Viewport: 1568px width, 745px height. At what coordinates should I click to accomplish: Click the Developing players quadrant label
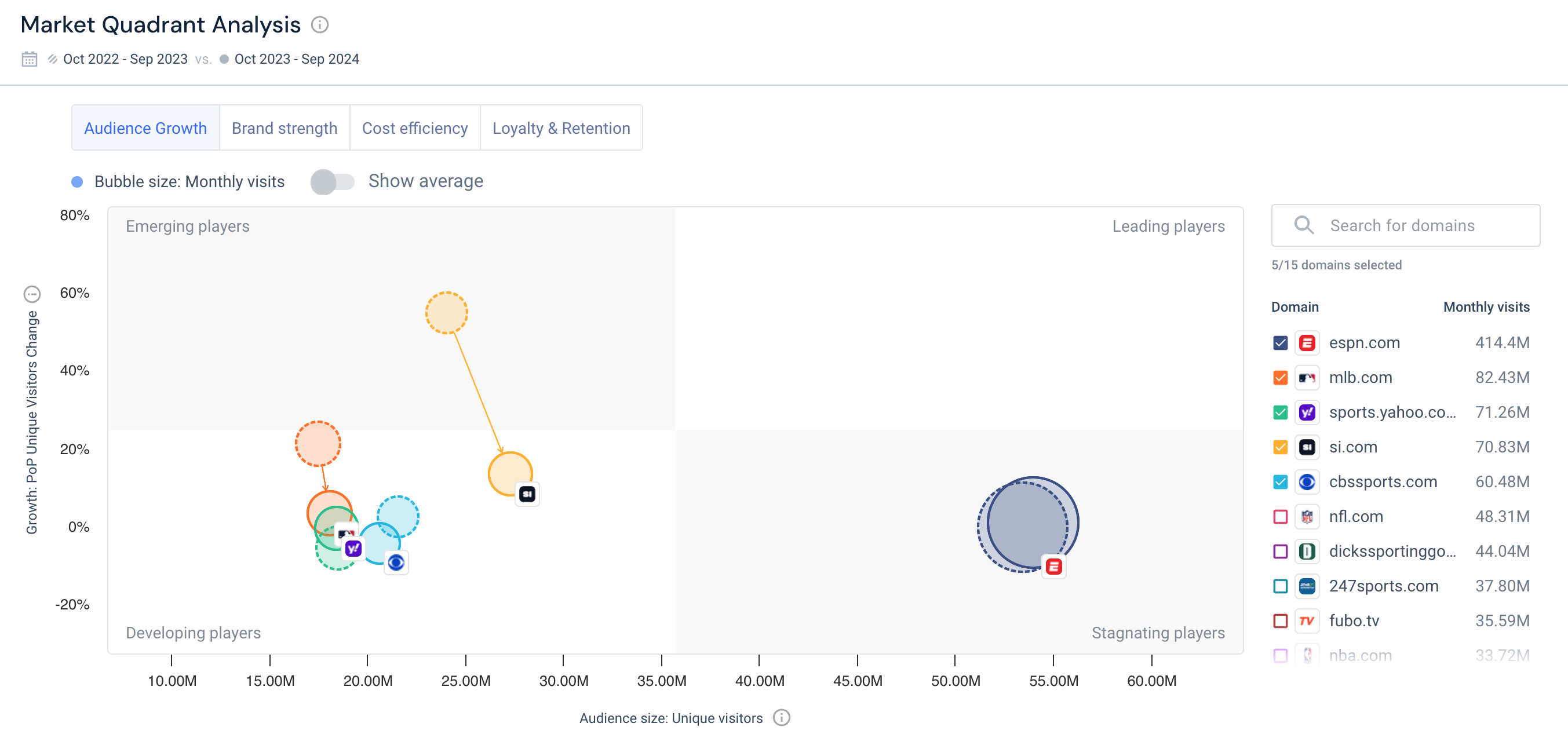coord(193,633)
